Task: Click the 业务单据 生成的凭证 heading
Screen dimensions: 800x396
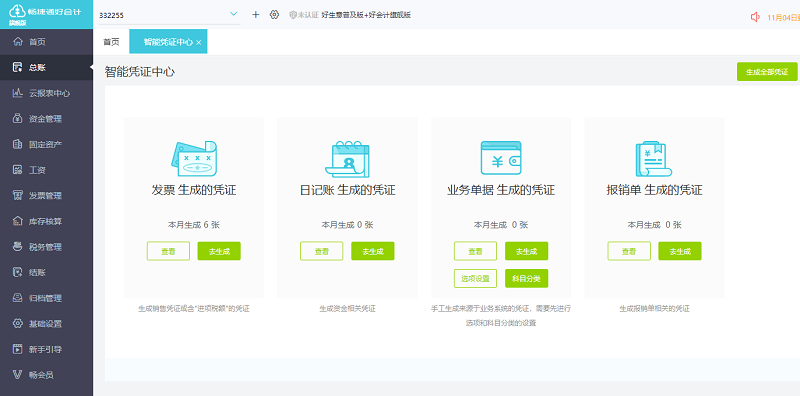Action: pyautogui.click(x=501, y=190)
